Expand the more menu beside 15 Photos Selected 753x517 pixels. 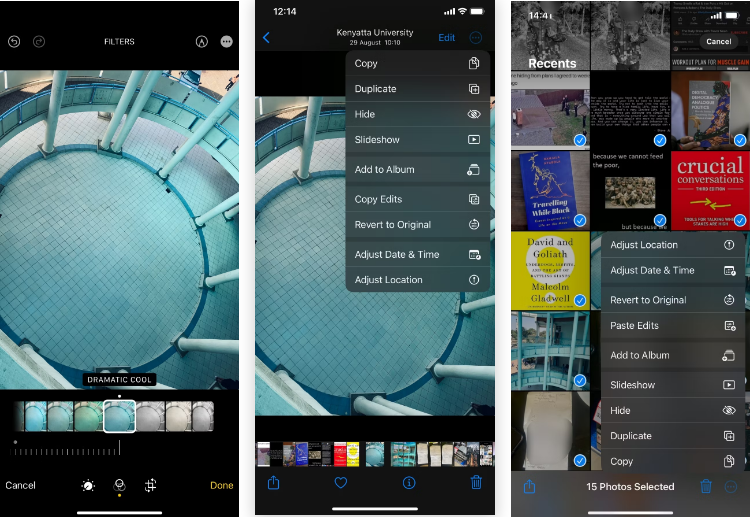coord(732,486)
